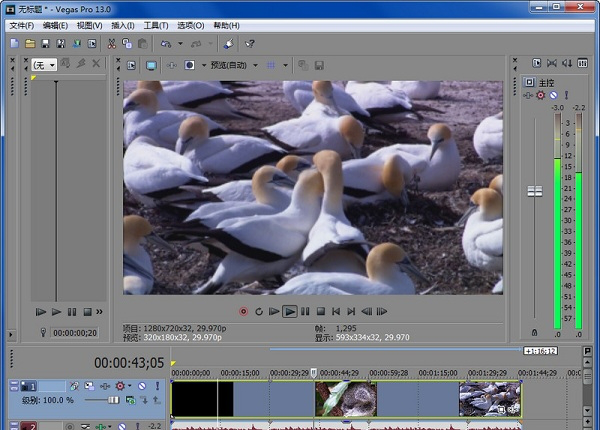The image size is (600, 447).
Task: Open preview window project properties icon
Action: point(131,65)
